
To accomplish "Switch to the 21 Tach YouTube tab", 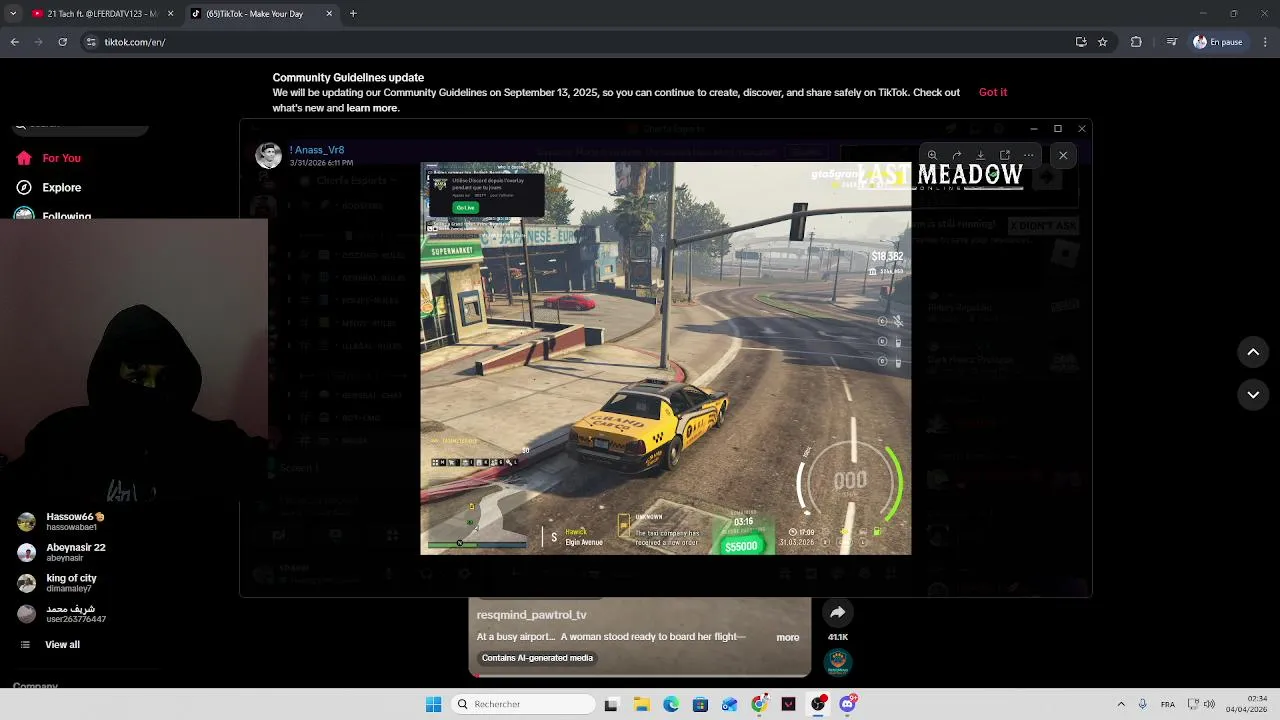I will coord(100,14).
